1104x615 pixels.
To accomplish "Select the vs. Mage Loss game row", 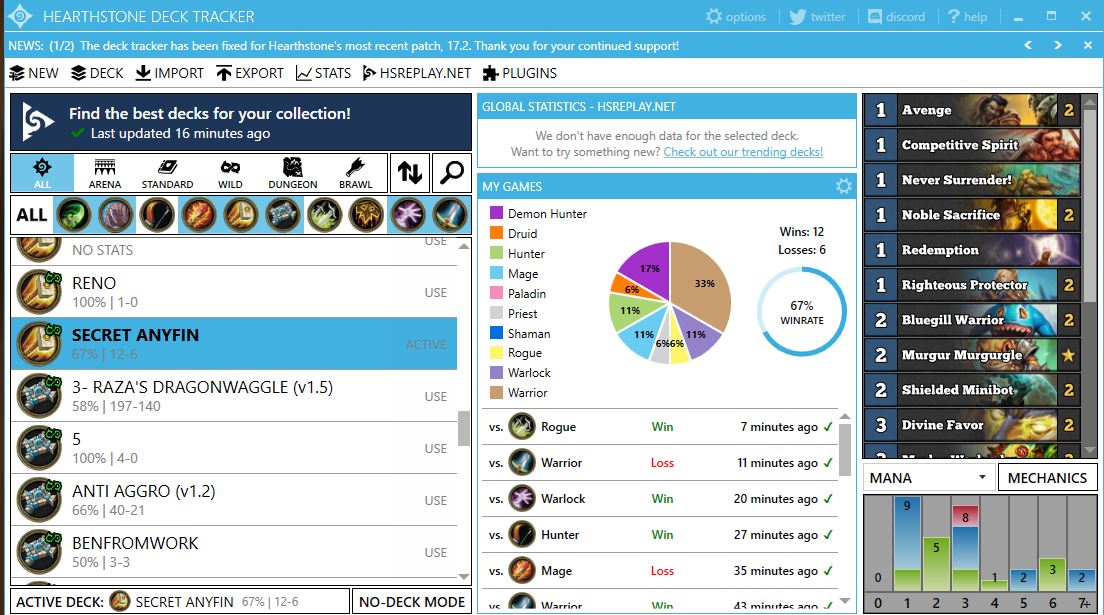I will pyautogui.click(x=660, y=571).
